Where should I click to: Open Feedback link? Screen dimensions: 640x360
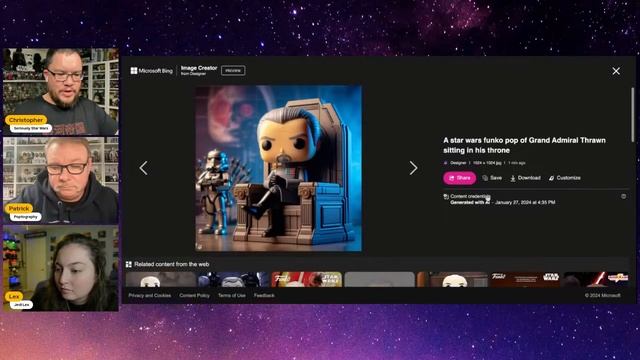[x=264, y=296]
